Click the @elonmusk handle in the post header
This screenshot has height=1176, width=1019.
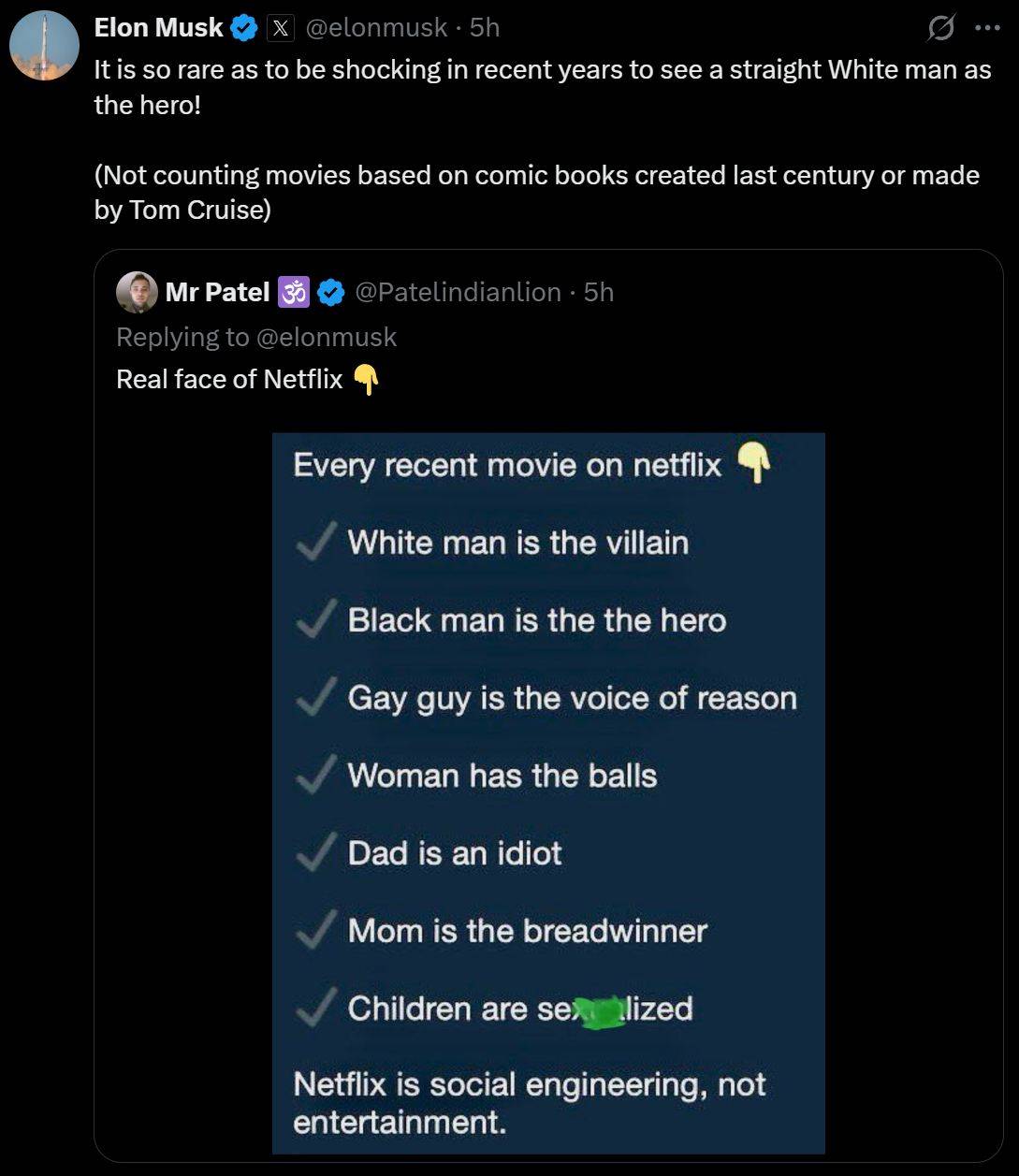pos(376,28)
